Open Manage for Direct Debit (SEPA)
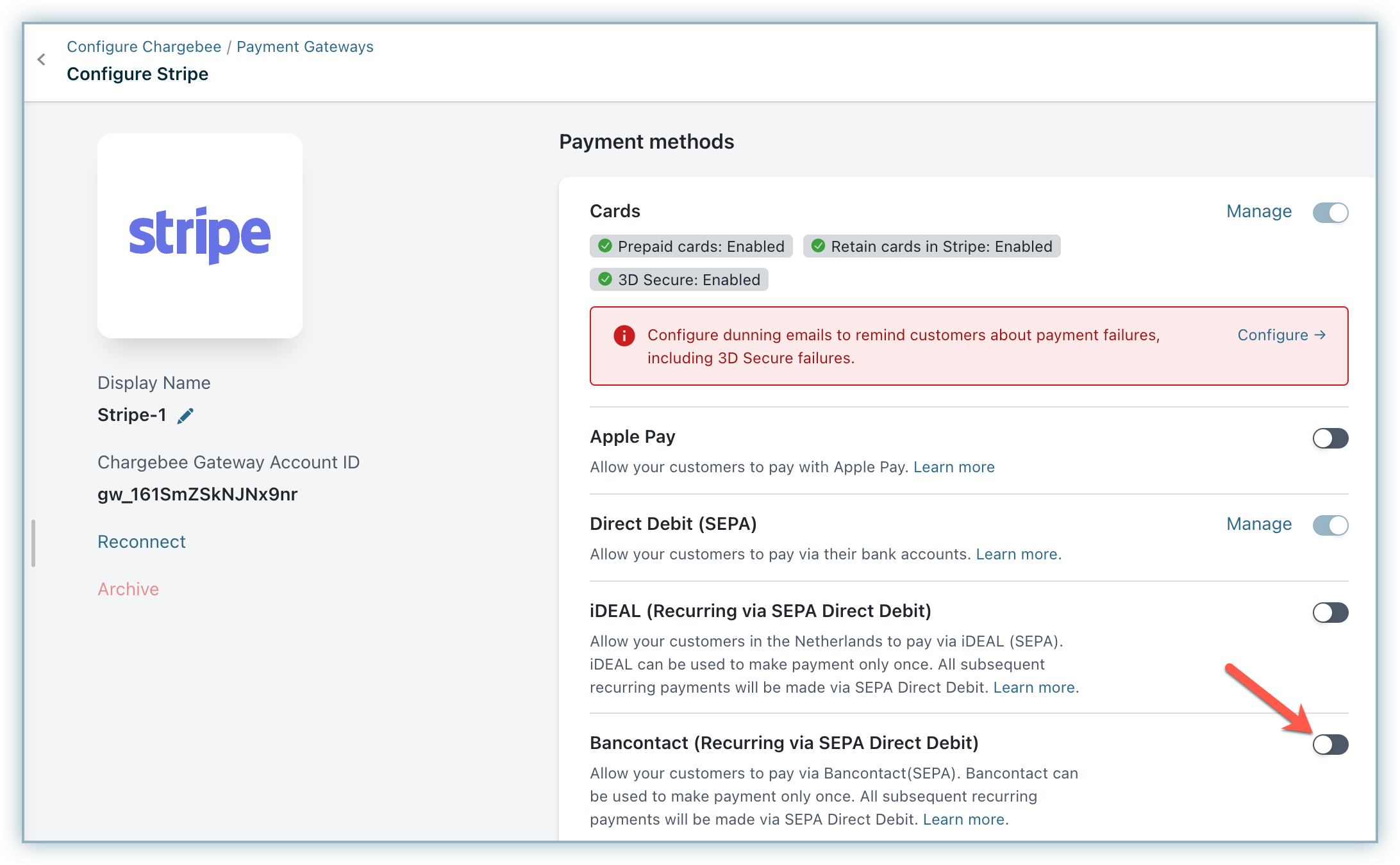 (1258, 524)
